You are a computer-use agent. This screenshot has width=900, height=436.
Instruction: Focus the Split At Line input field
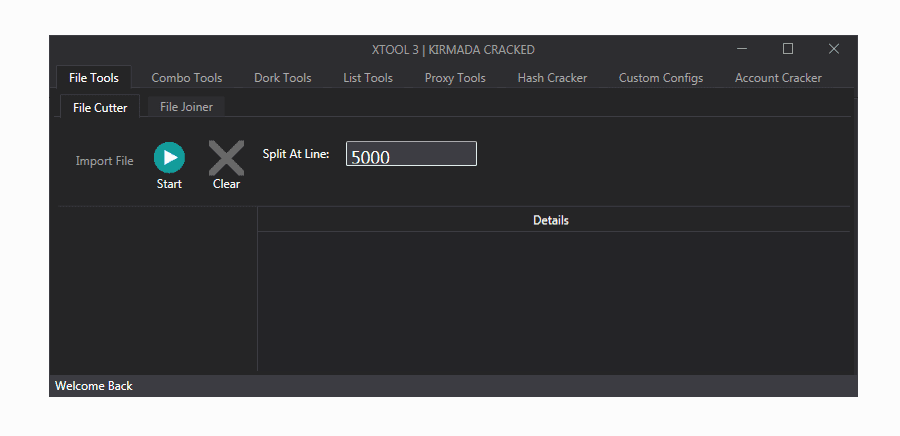point(411,154)
